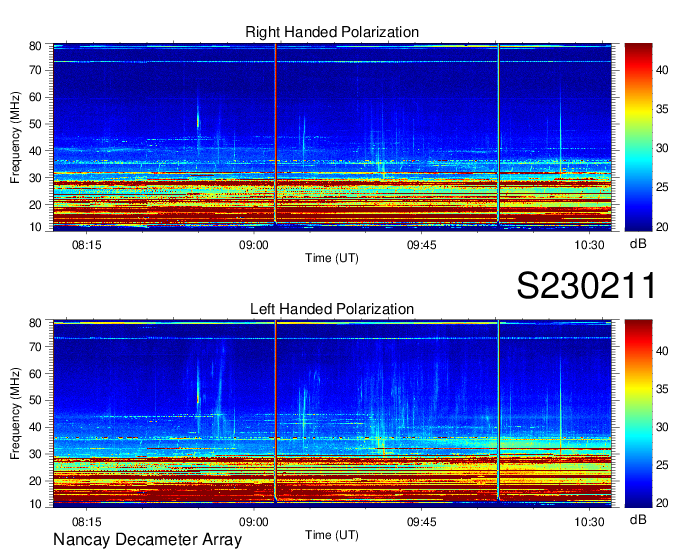Click the 35 dB tick on Left Handed color bar
This screenshot has height=552, width=680.
pyautogui.click(x=662, y=389)
